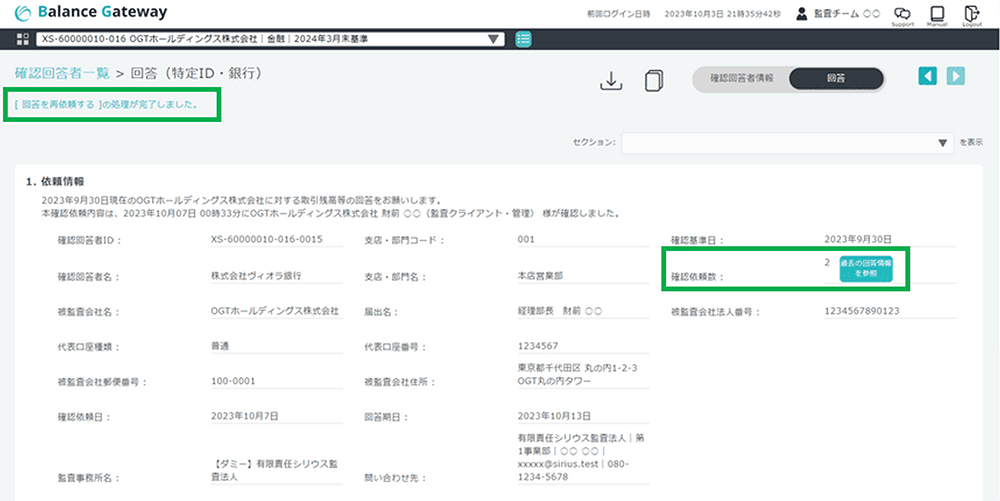The image size is (1000, 501).
Task: Open the Manual icon
Action: coord(937,14)
